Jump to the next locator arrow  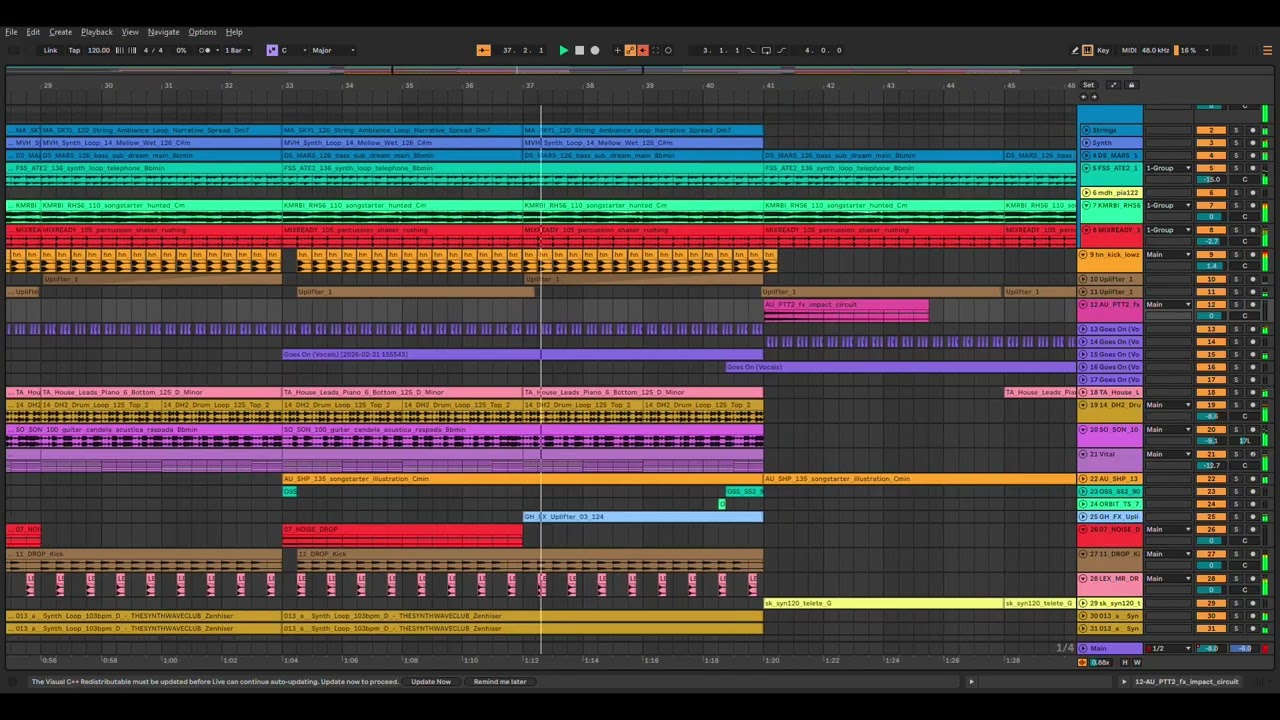pyautogui.click(x=1094, y=97)
